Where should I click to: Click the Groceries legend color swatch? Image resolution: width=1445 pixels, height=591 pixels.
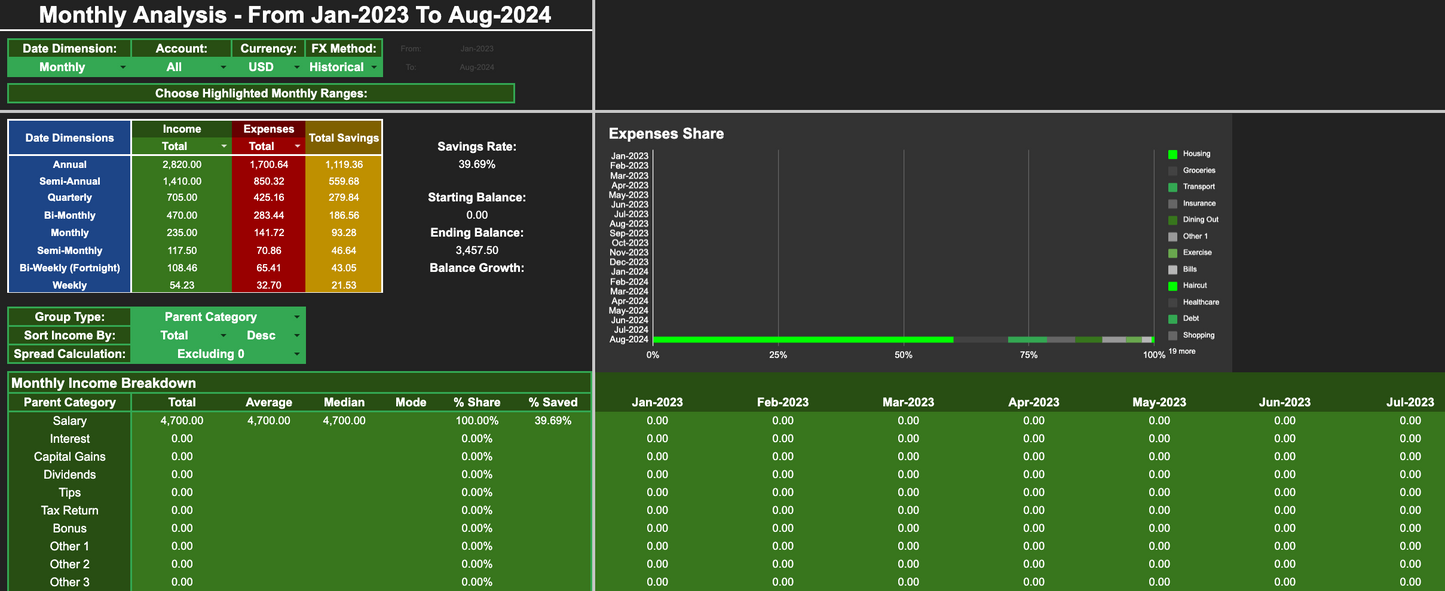click(x=1172, y=171)
